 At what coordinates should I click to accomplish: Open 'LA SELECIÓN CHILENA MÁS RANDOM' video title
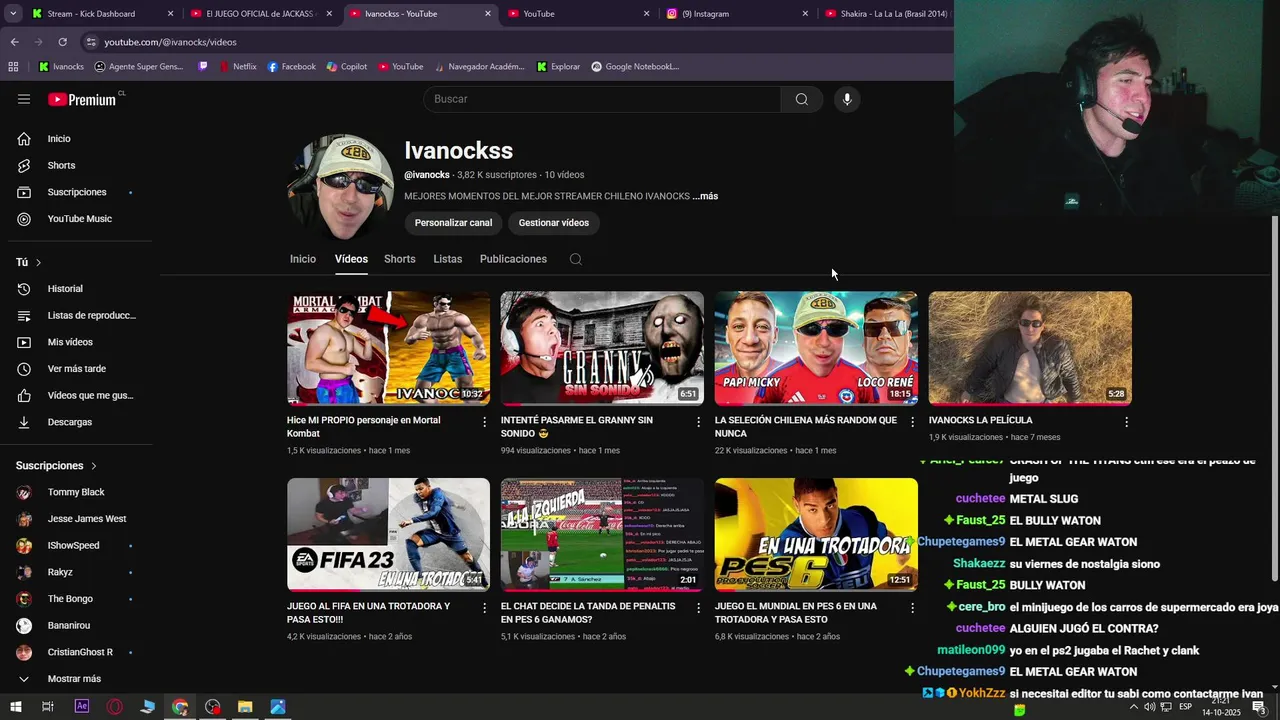[806, 427]
